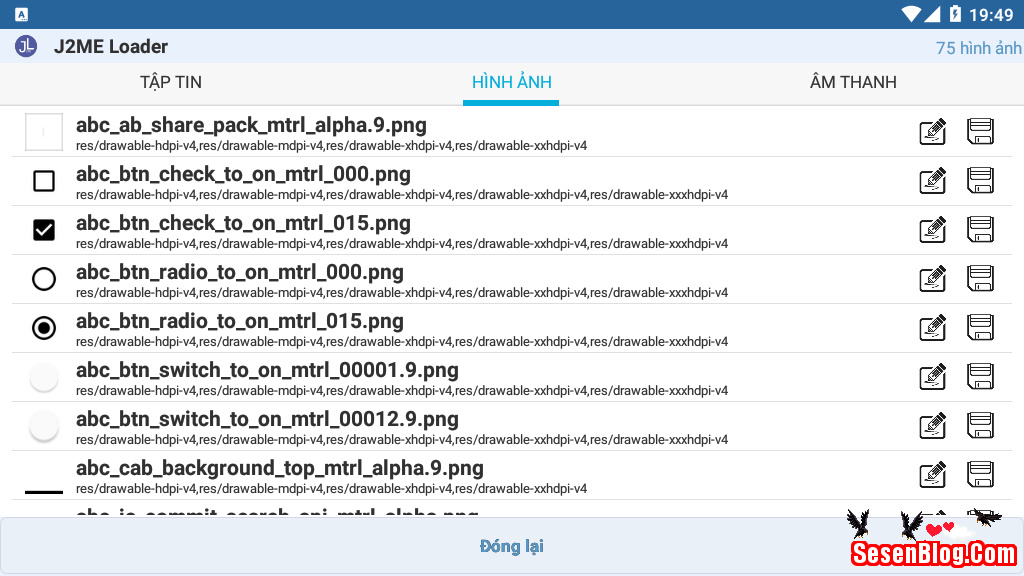The height and width of the screenshot is (576, 1024).
Task: Switch to the ÂM THANH tab
Action: pyautogui.click(x=853, y=82)
